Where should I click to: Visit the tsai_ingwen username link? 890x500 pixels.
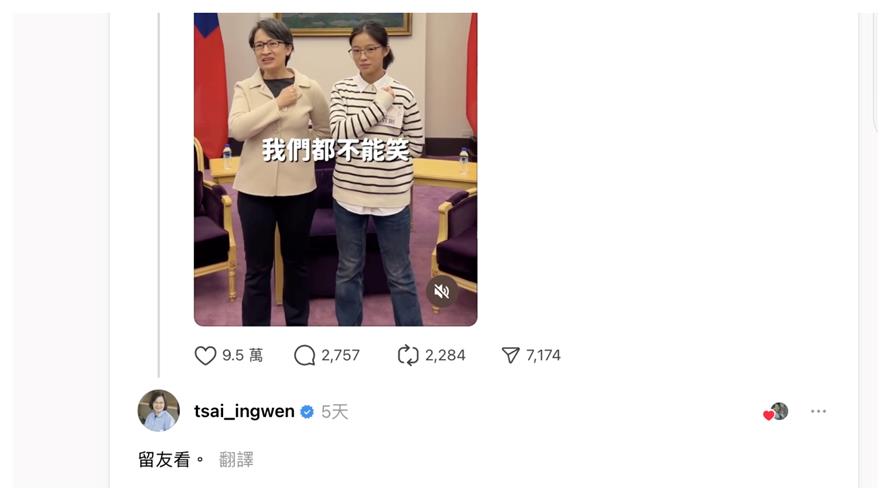click(244, 411)
